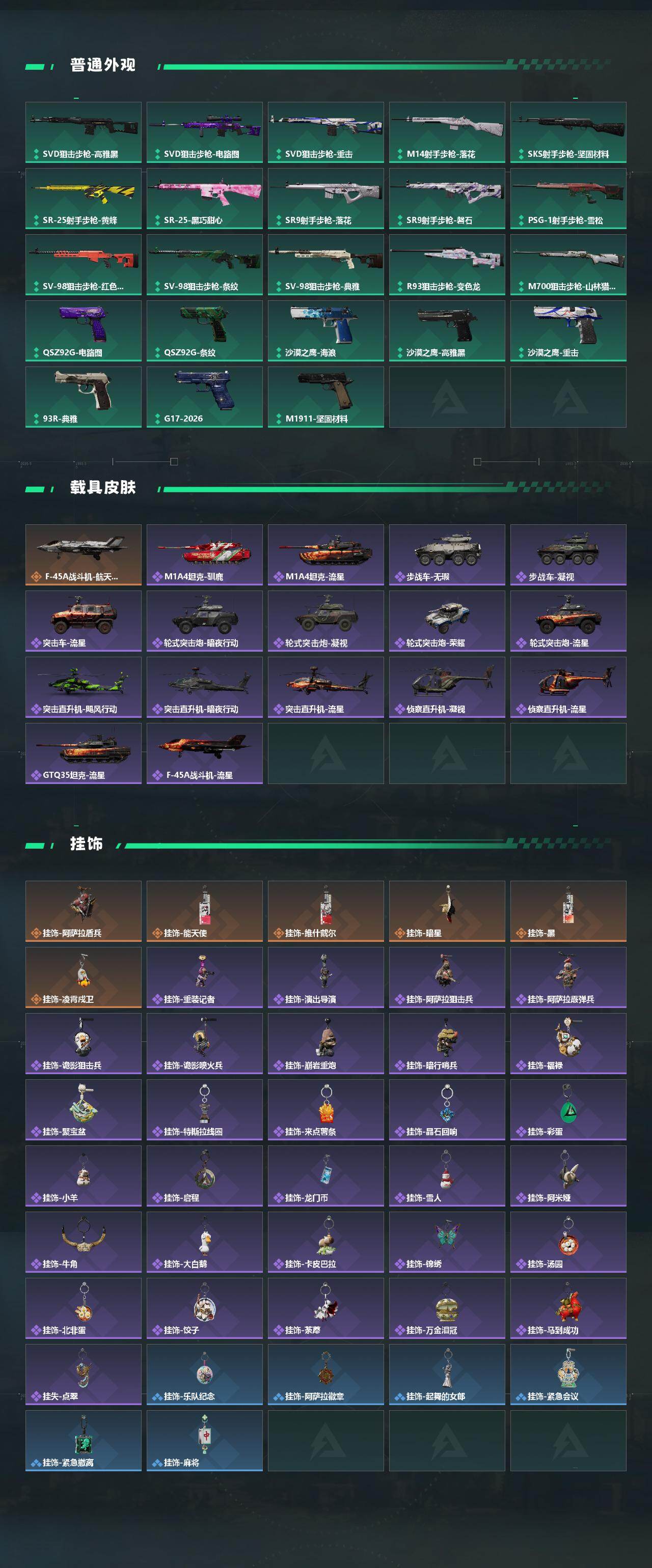
Task: Click the 挂饰-麻将 mahjong charm
Action: tap(205, 1441)
